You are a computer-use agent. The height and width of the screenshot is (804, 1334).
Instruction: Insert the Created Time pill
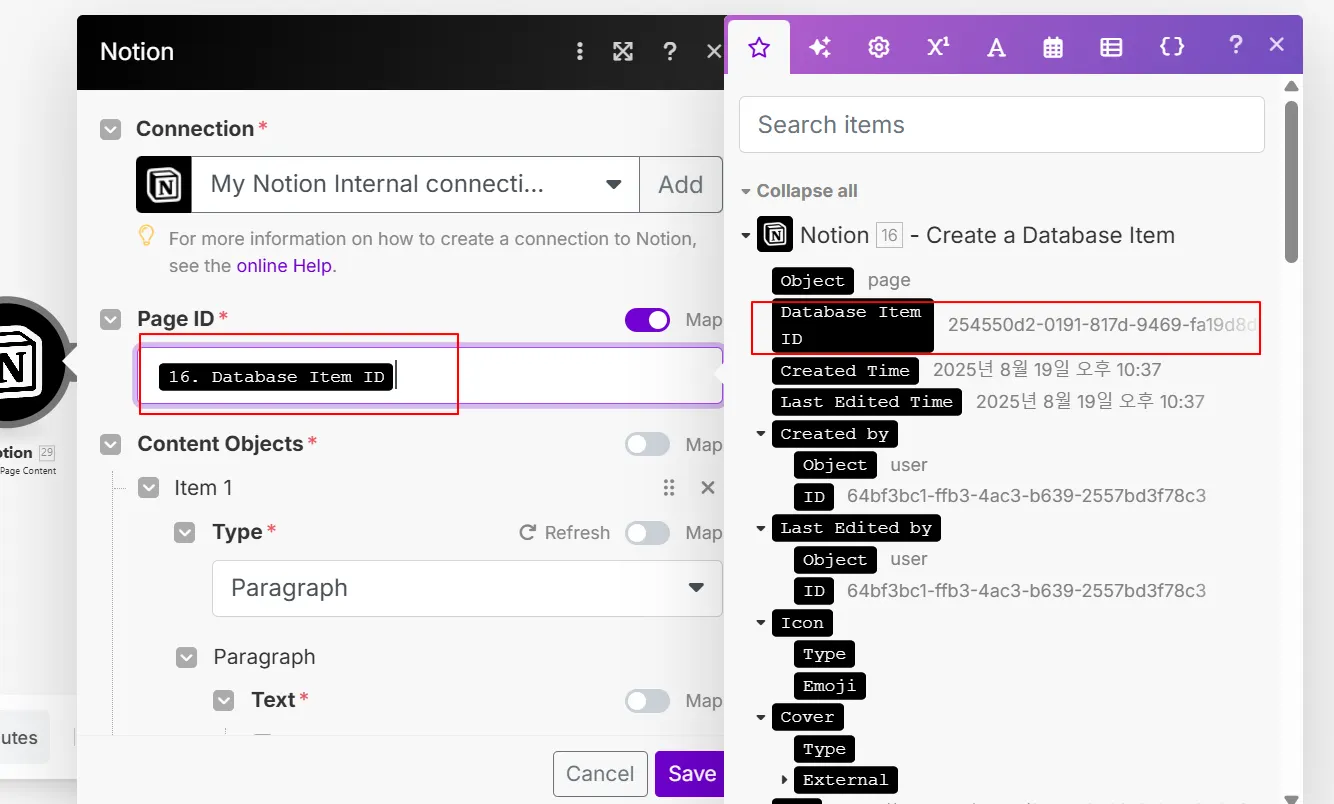[845, 371]
